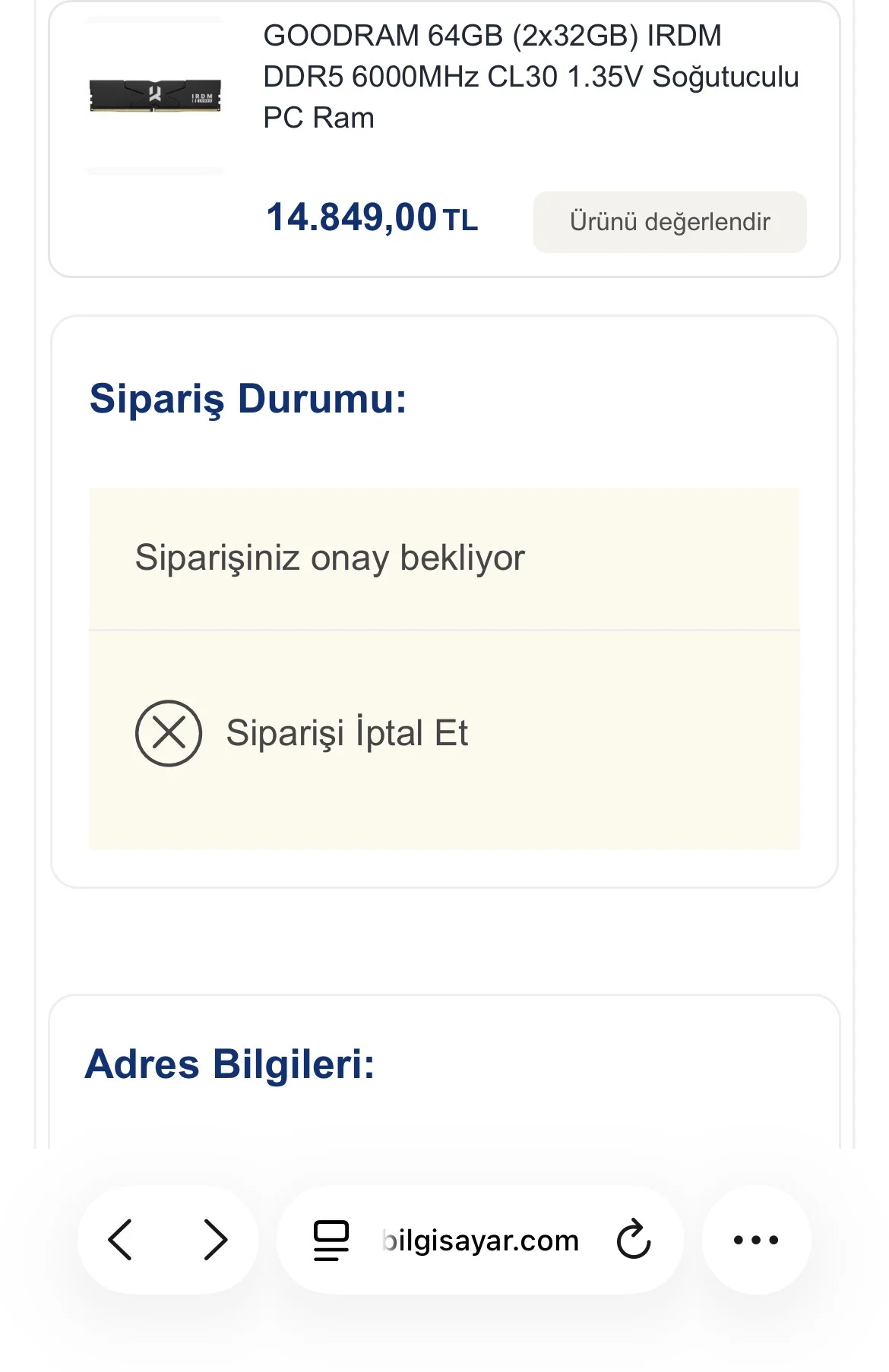Tap the browser forward arrow
This screenshot has height=1372, width=889.
pyautogui.click(x=215, y=1240)
